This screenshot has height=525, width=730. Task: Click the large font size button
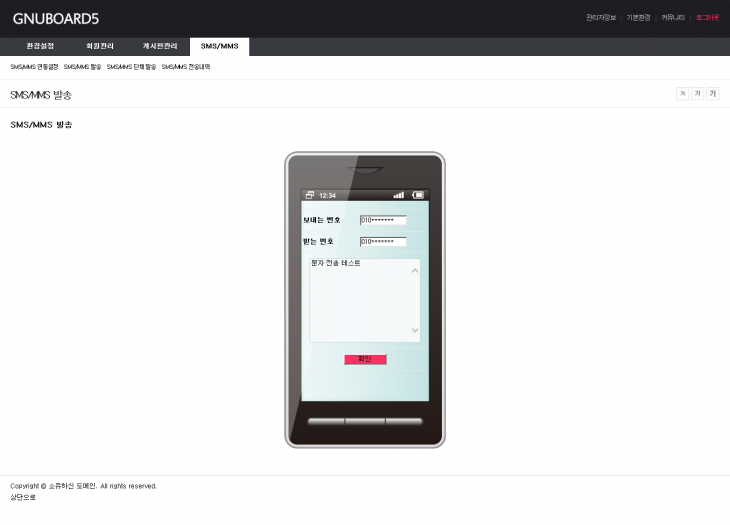click(x=712, y=94)
